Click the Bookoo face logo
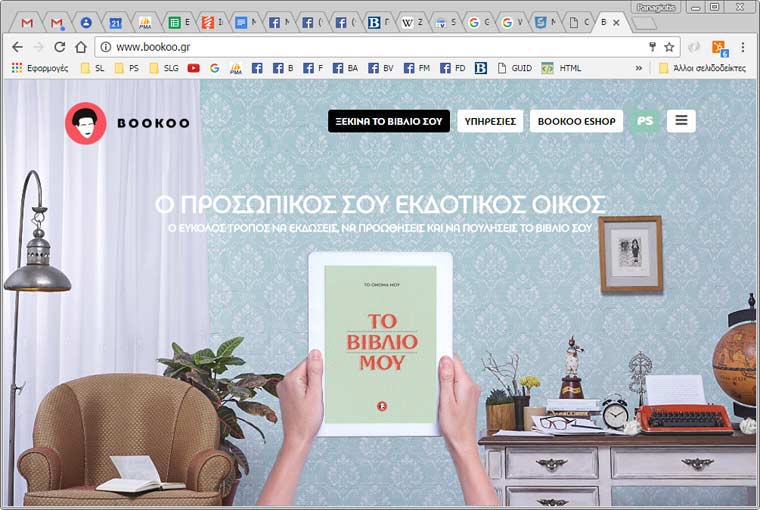Screen dimensions: 760x510 [x=85, y=123]
